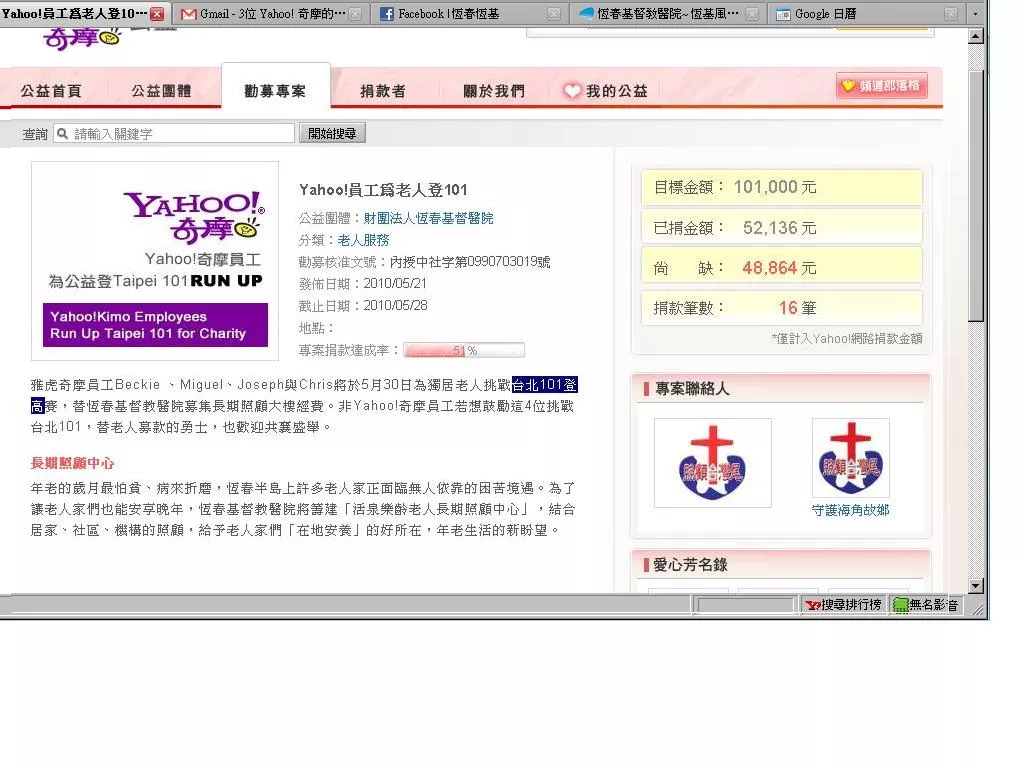The height and width of the screenshot is (768, 1024).
Task: Open the 恆春基督教醫院 browser tab
Action: (667, 14)
